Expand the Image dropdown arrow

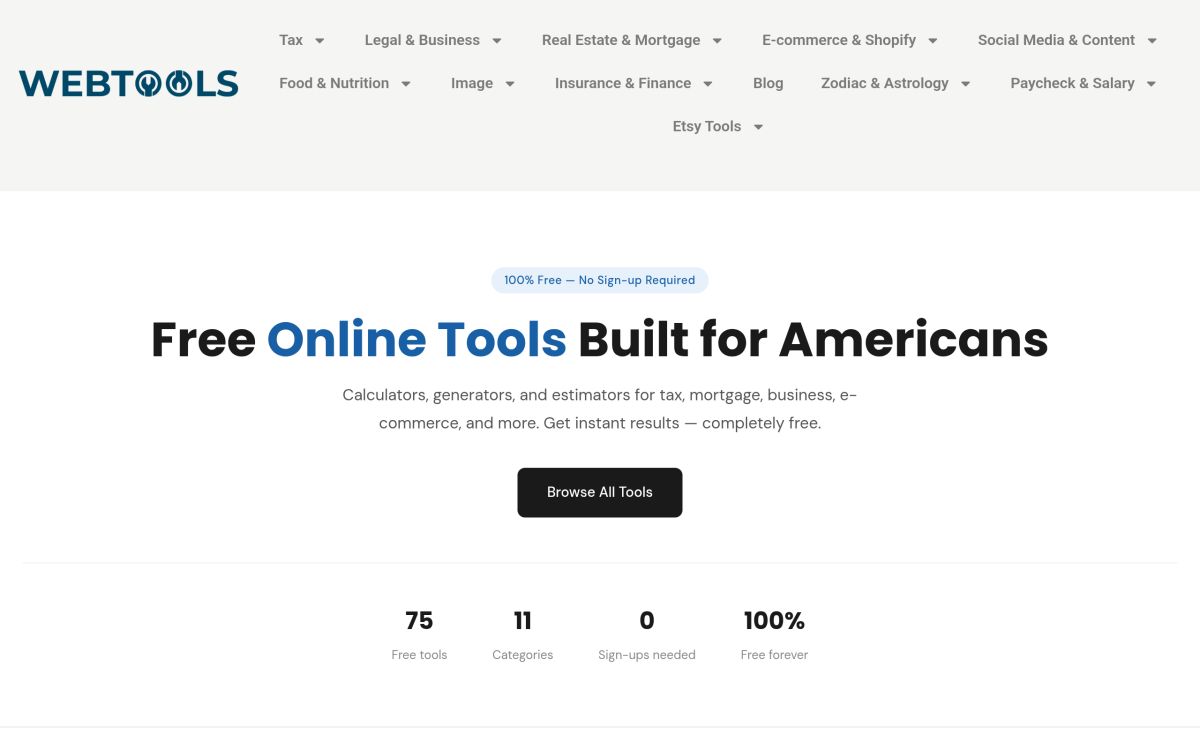tap(510, 84)
